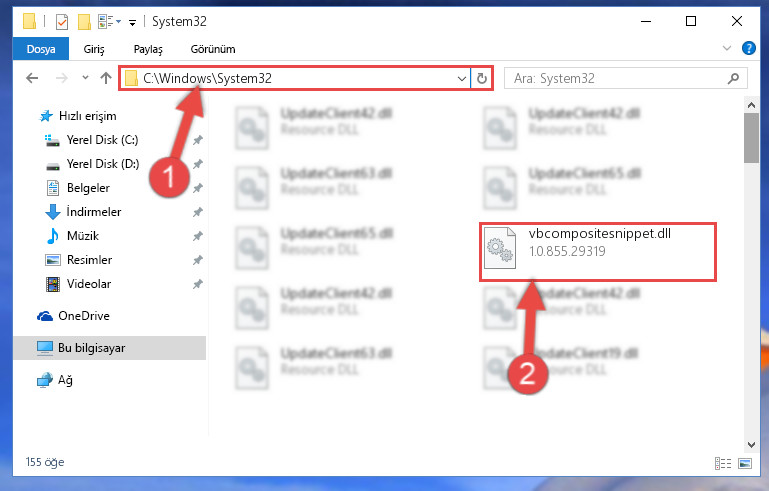Switch to details list view icon
This screenshot has width=769, height=491.
pos(723,463)
